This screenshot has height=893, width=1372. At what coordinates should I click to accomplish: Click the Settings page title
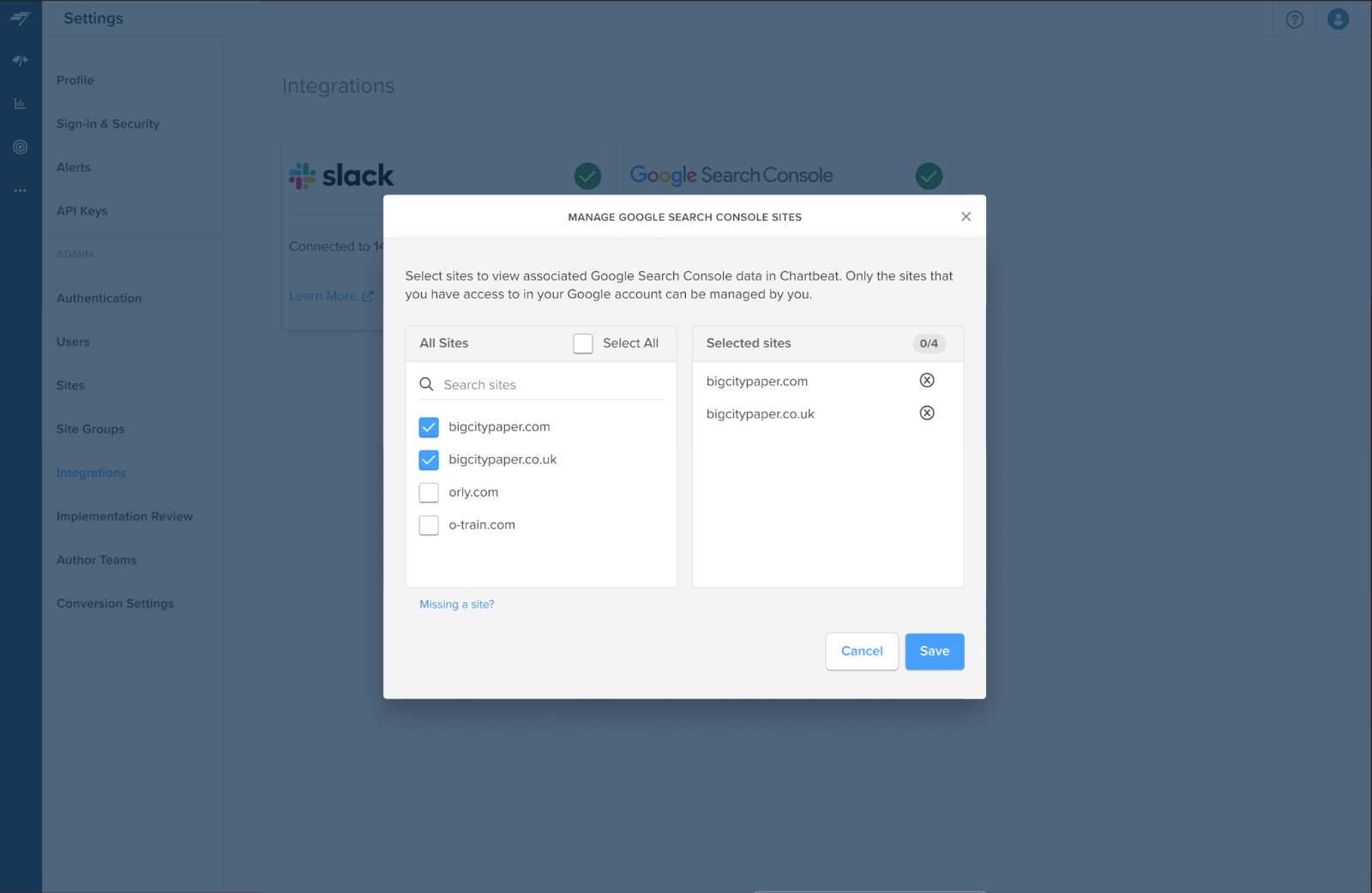(x=93, y=18)
